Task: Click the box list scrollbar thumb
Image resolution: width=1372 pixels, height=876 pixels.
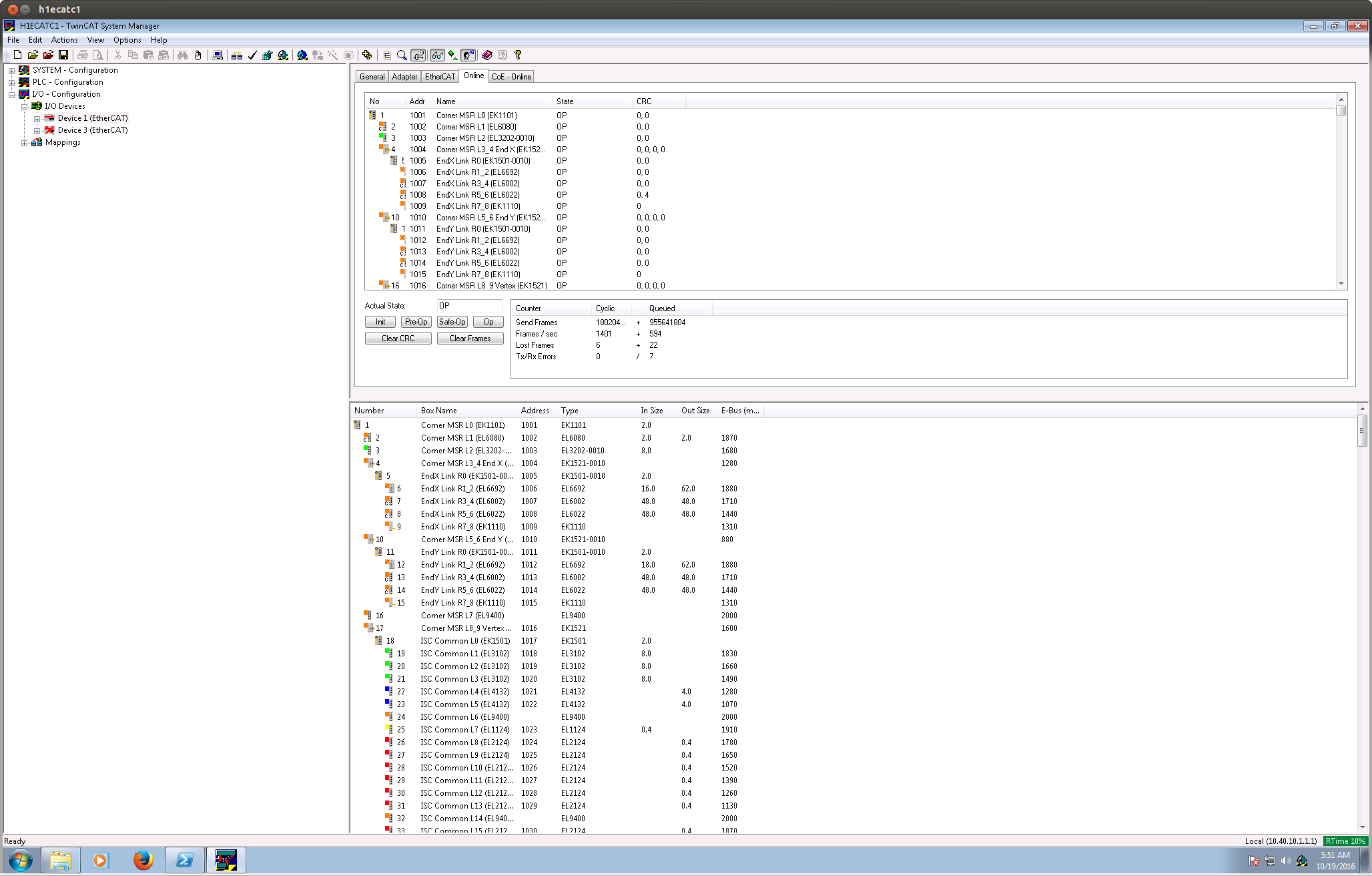Action: pos(1362,431)
